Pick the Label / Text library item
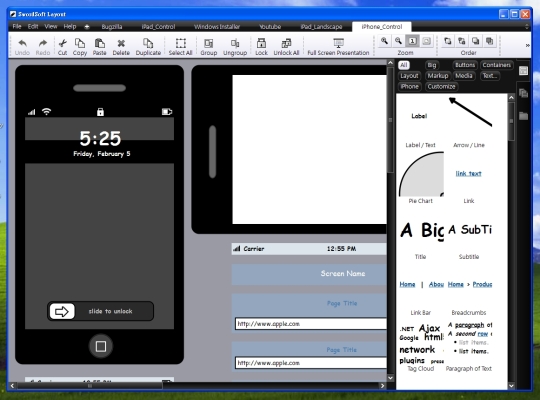 420,122
